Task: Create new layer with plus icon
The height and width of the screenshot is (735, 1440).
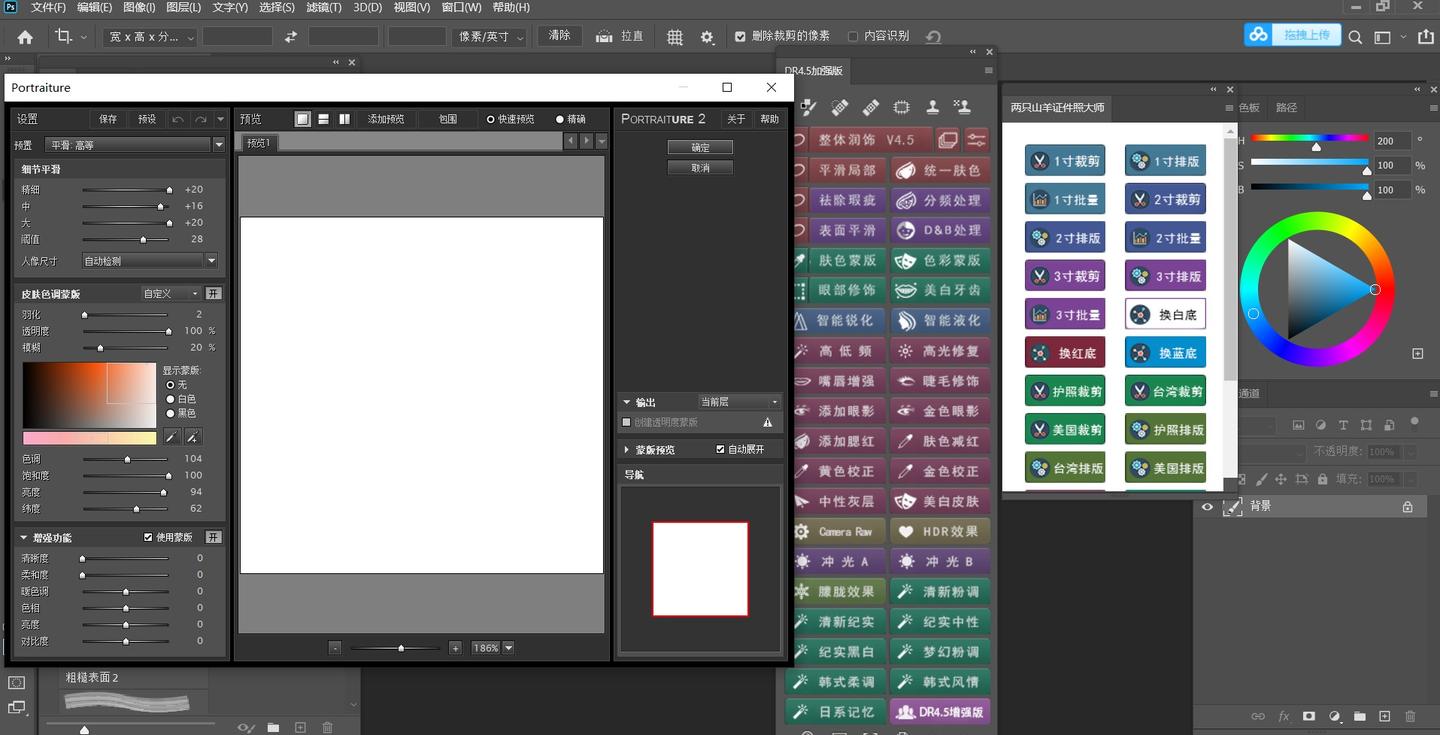Action: click(x=1385, y=716)
